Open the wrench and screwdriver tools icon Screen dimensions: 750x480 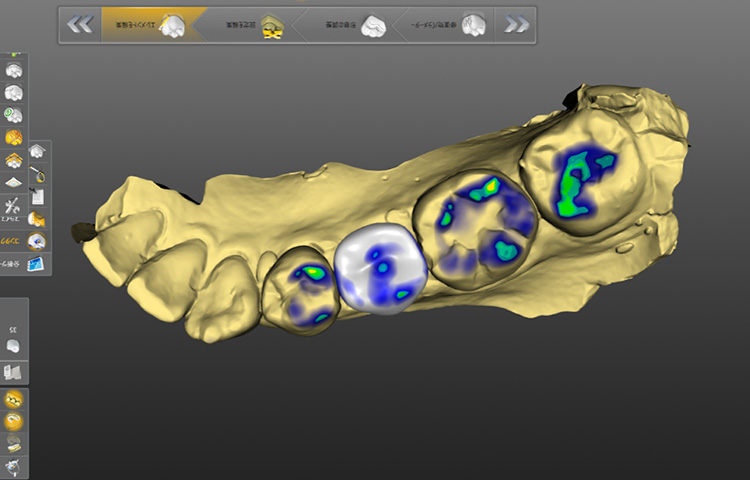click(14, 205)
